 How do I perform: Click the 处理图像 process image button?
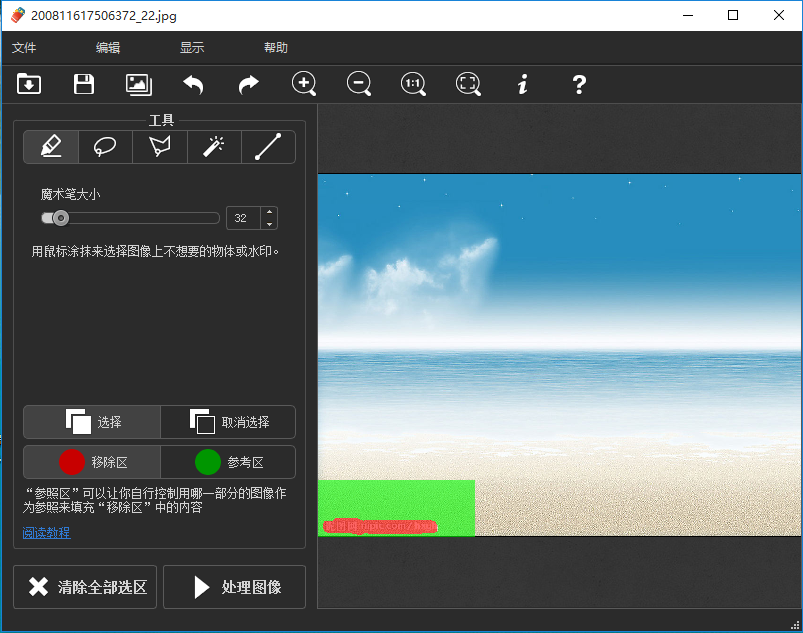[234, 587]
